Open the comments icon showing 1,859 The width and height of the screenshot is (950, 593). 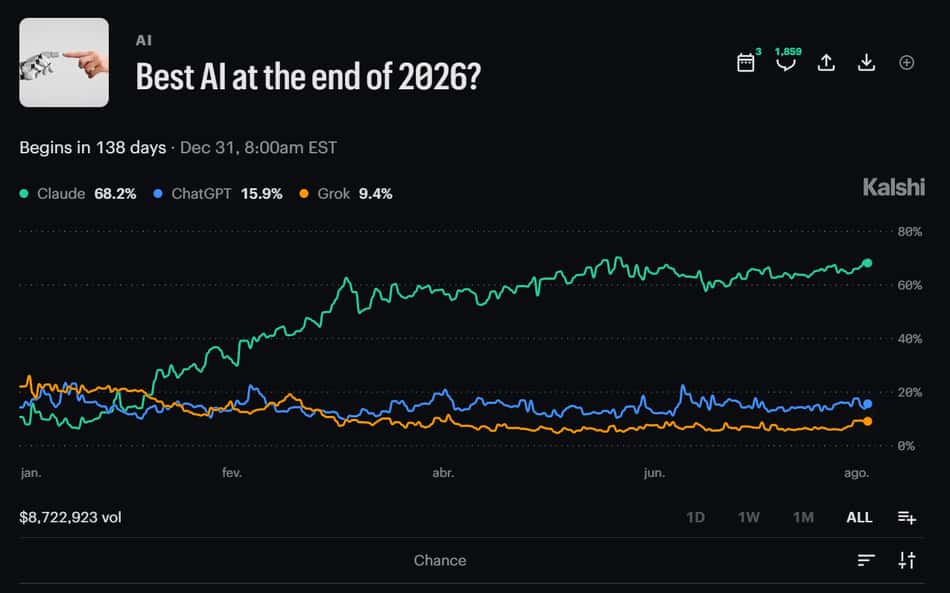(x=786, y=62)
